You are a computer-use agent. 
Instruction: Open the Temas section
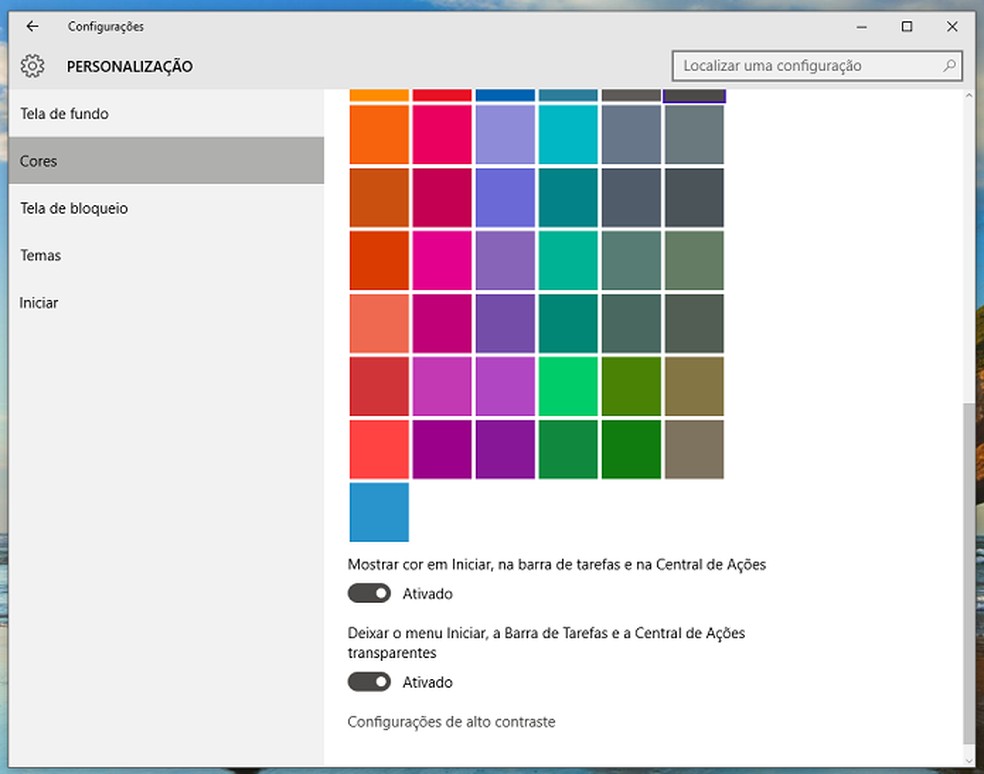(x=41, y=255)
